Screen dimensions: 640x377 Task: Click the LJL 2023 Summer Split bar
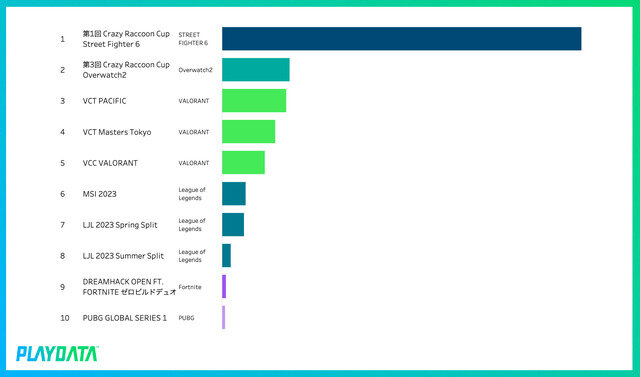coord(227,255)
